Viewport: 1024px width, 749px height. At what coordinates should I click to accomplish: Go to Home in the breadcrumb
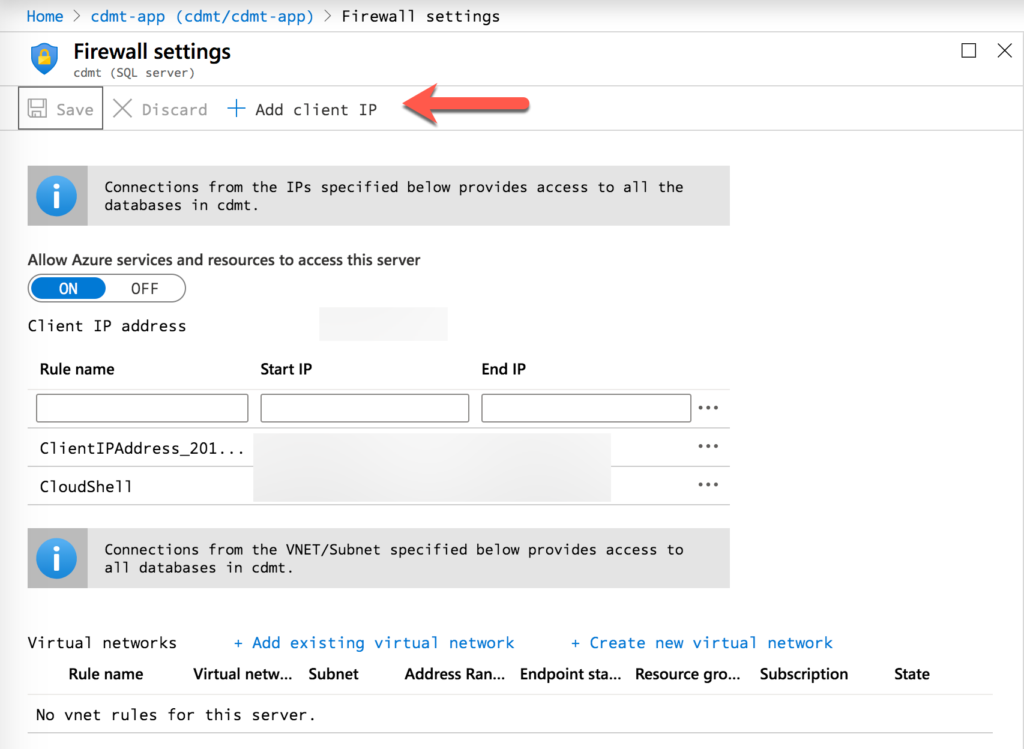pos(44,16)
